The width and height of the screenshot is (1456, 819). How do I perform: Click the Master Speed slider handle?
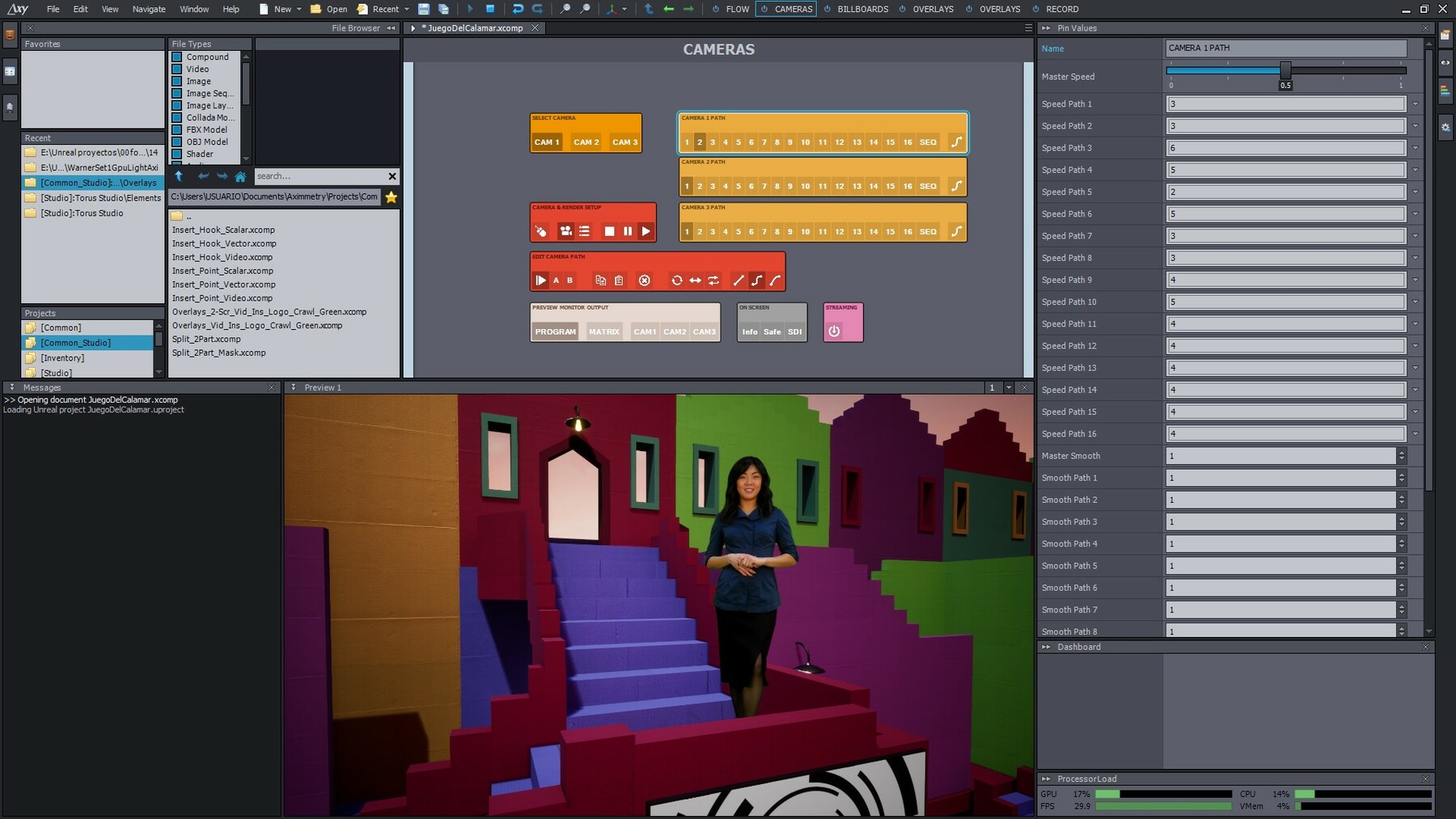[x=1285, y=70]
